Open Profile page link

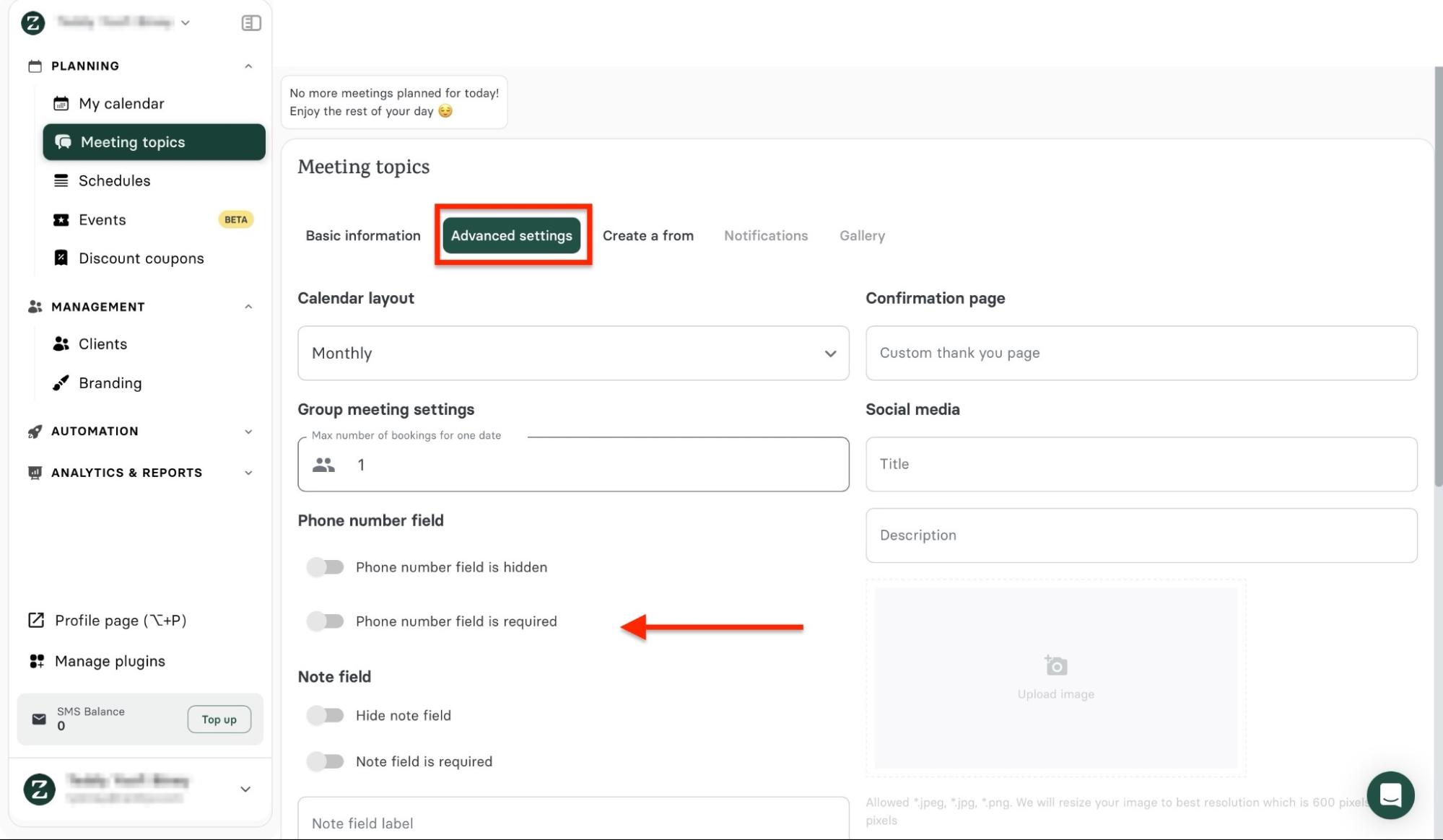[120, 620]
